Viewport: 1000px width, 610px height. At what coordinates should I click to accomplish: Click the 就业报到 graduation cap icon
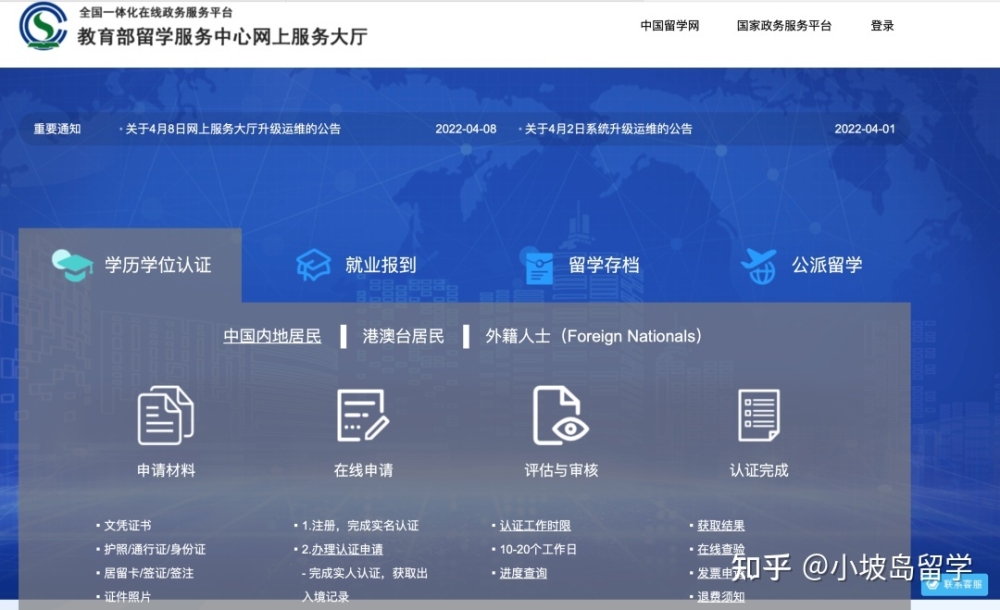click(x=314, y=265)
